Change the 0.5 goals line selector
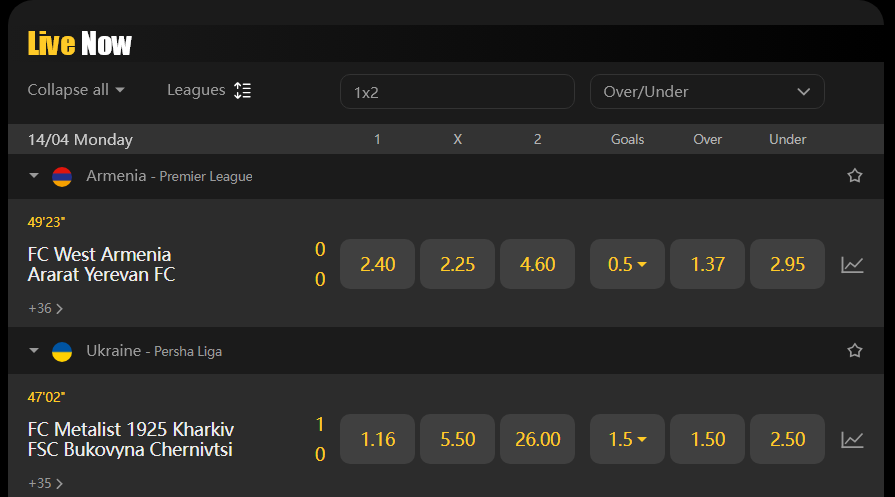 tap(627, 264)
